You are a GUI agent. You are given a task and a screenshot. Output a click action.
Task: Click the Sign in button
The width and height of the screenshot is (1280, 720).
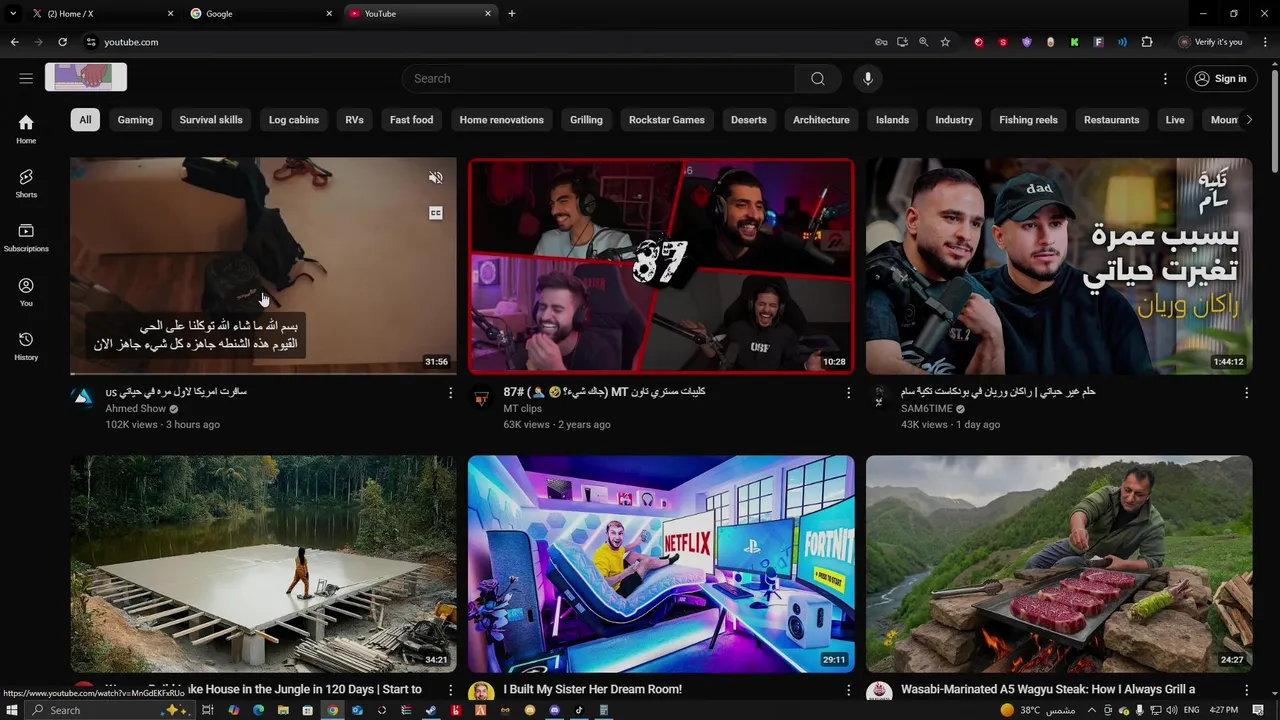pyautogui.click(x=1221, y=79)
